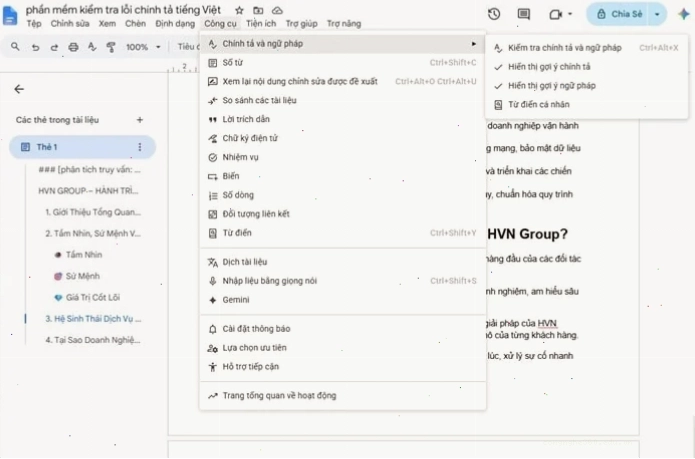Open the Tiện ích menu
This screenshot has width=695, height=459.
[261, 23]
